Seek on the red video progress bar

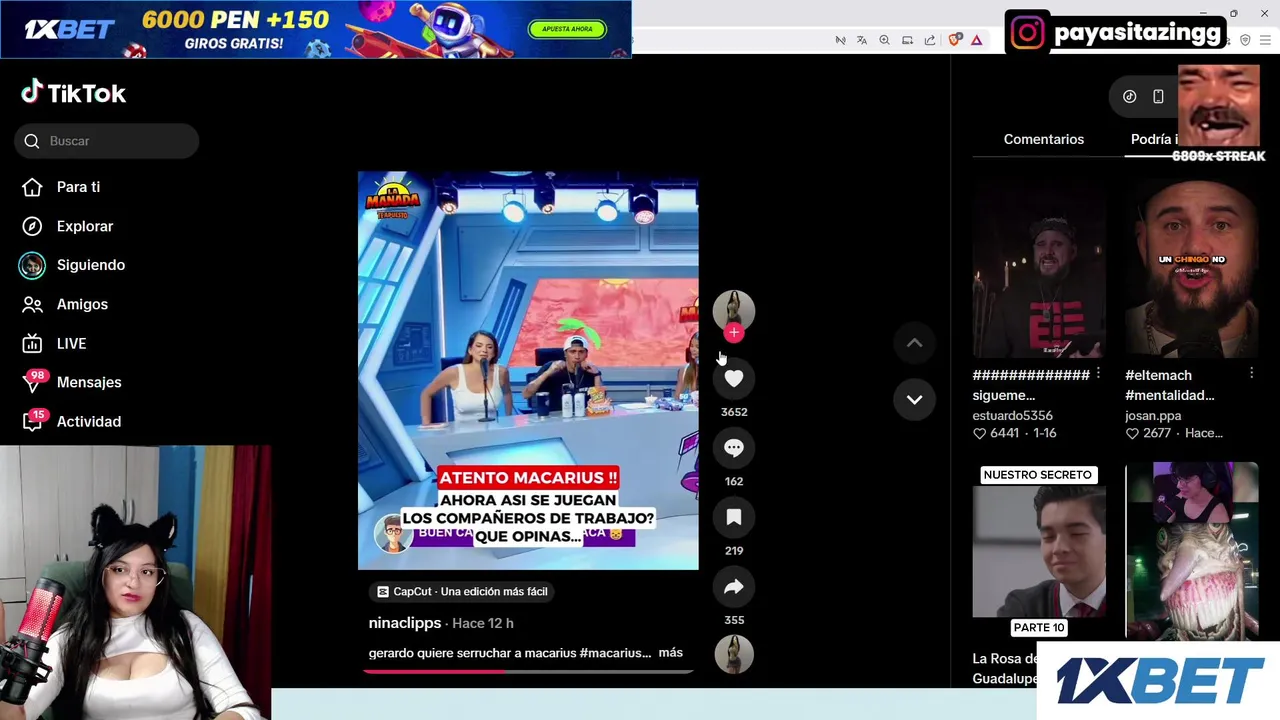pos(528,671)
